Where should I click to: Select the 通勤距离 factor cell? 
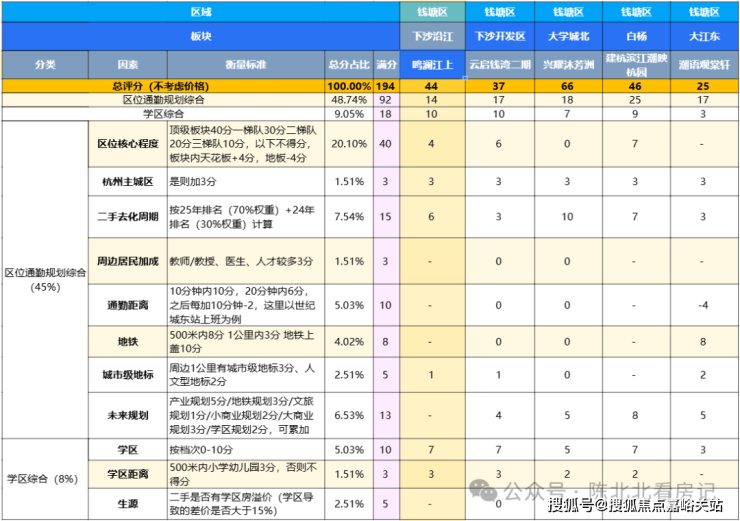127,305
